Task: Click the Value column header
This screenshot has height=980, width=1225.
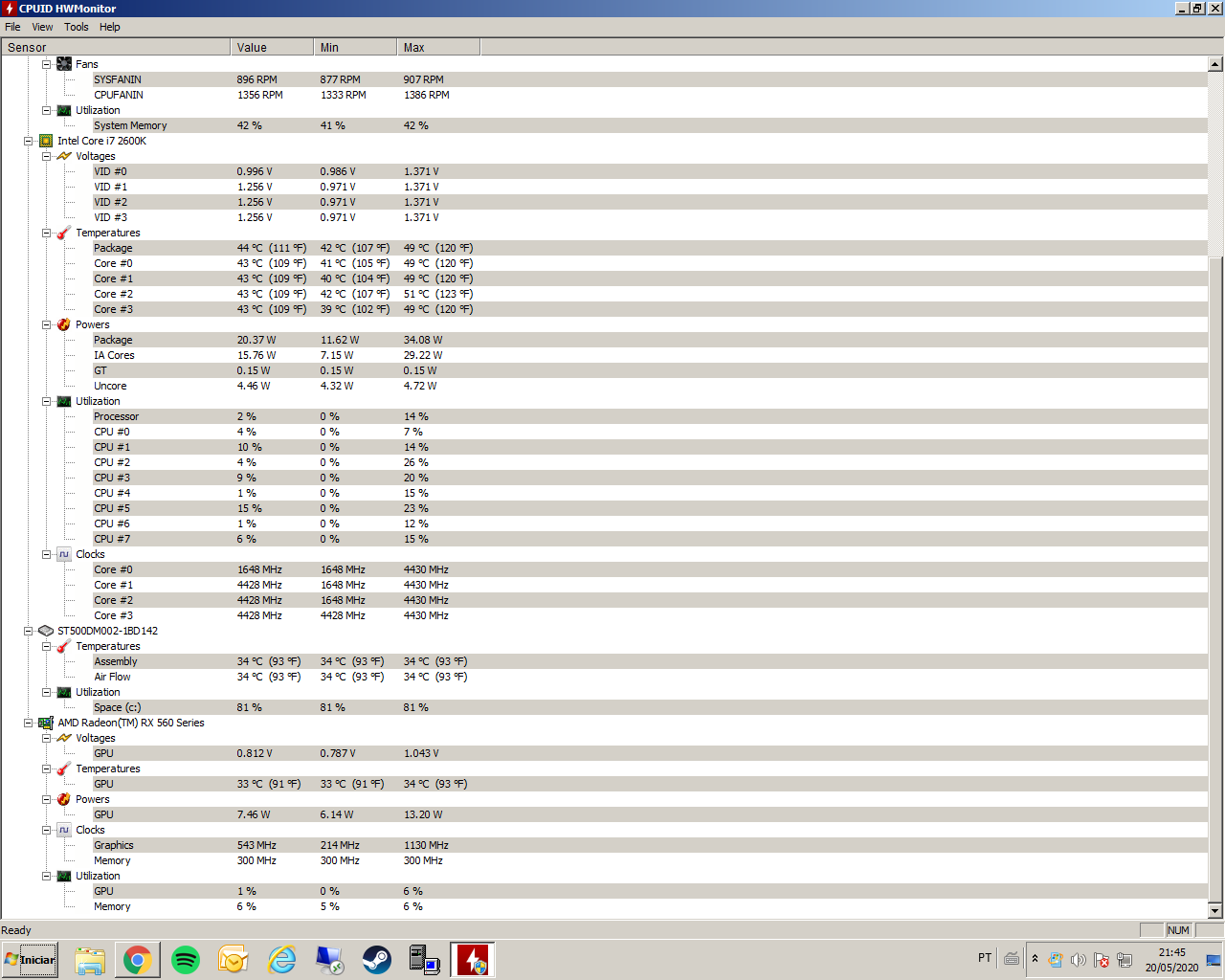Action: pos(272,47)
